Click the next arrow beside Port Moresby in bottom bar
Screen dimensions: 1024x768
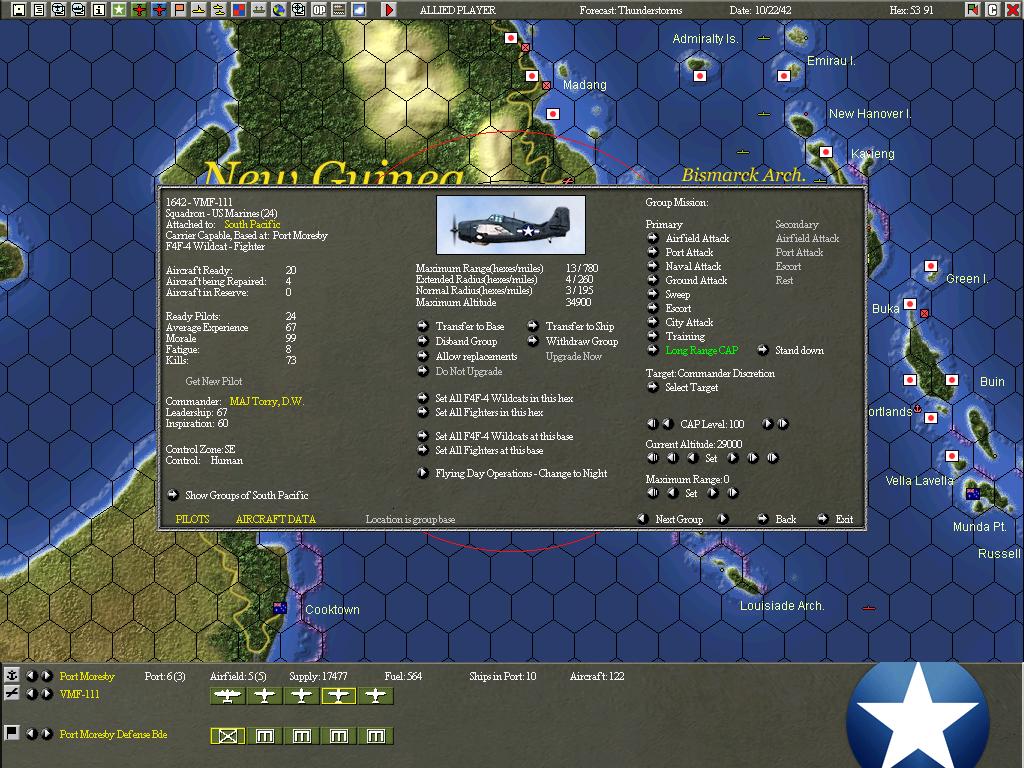tap(47, 676)
